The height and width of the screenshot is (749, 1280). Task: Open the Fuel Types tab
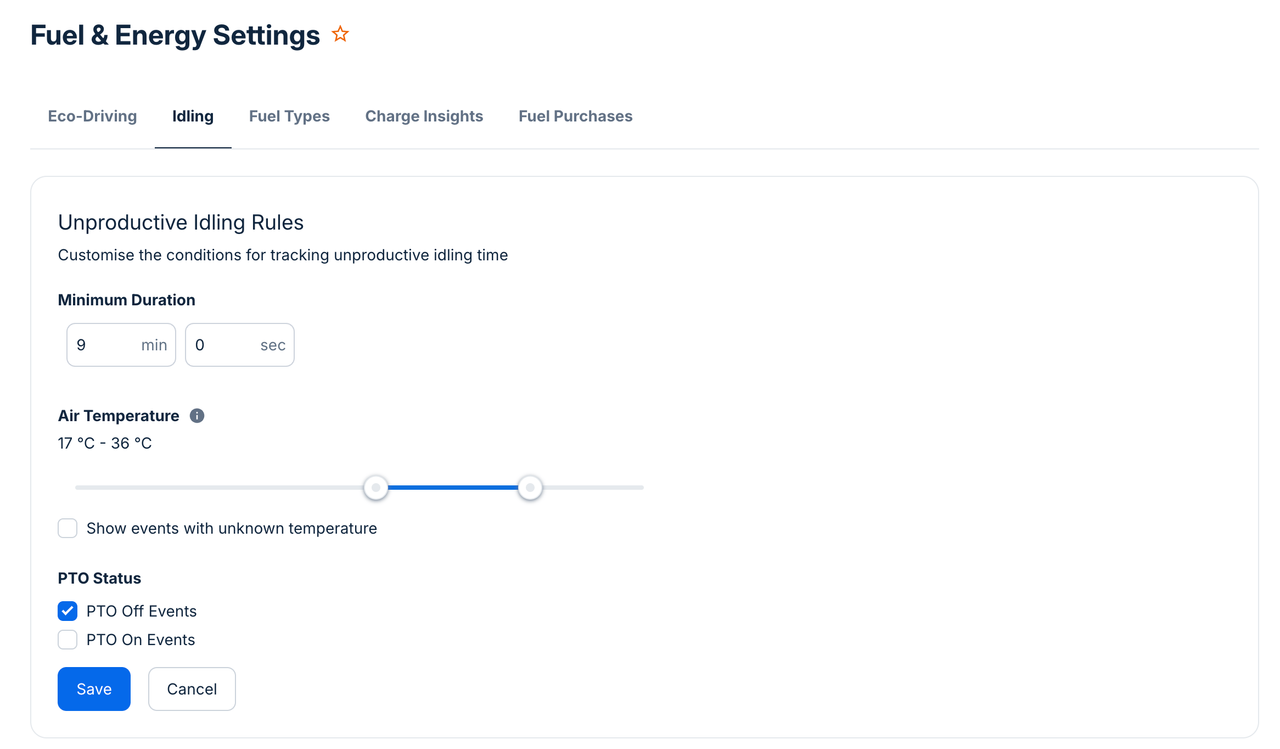[289, 116]
